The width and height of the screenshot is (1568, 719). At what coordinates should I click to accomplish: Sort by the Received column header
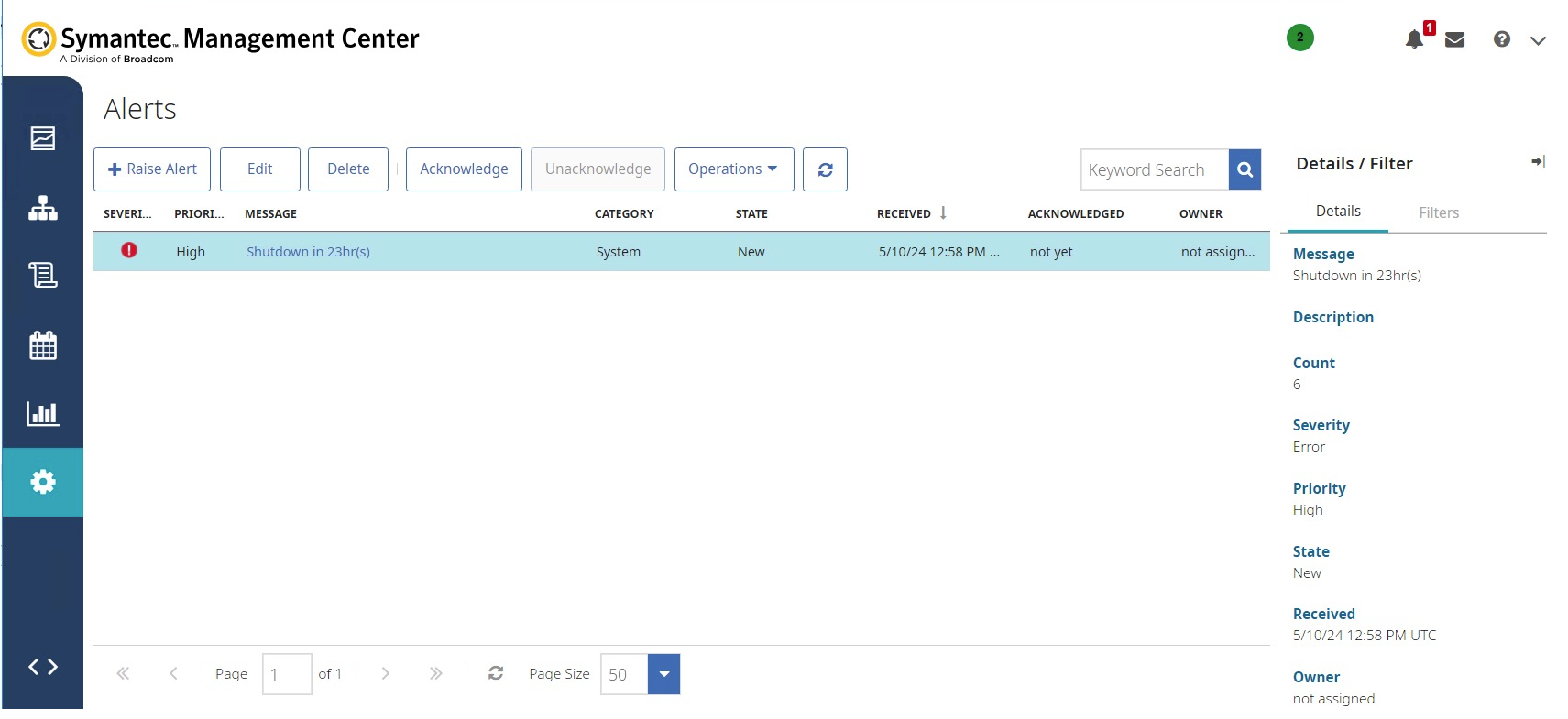[904, 214]
